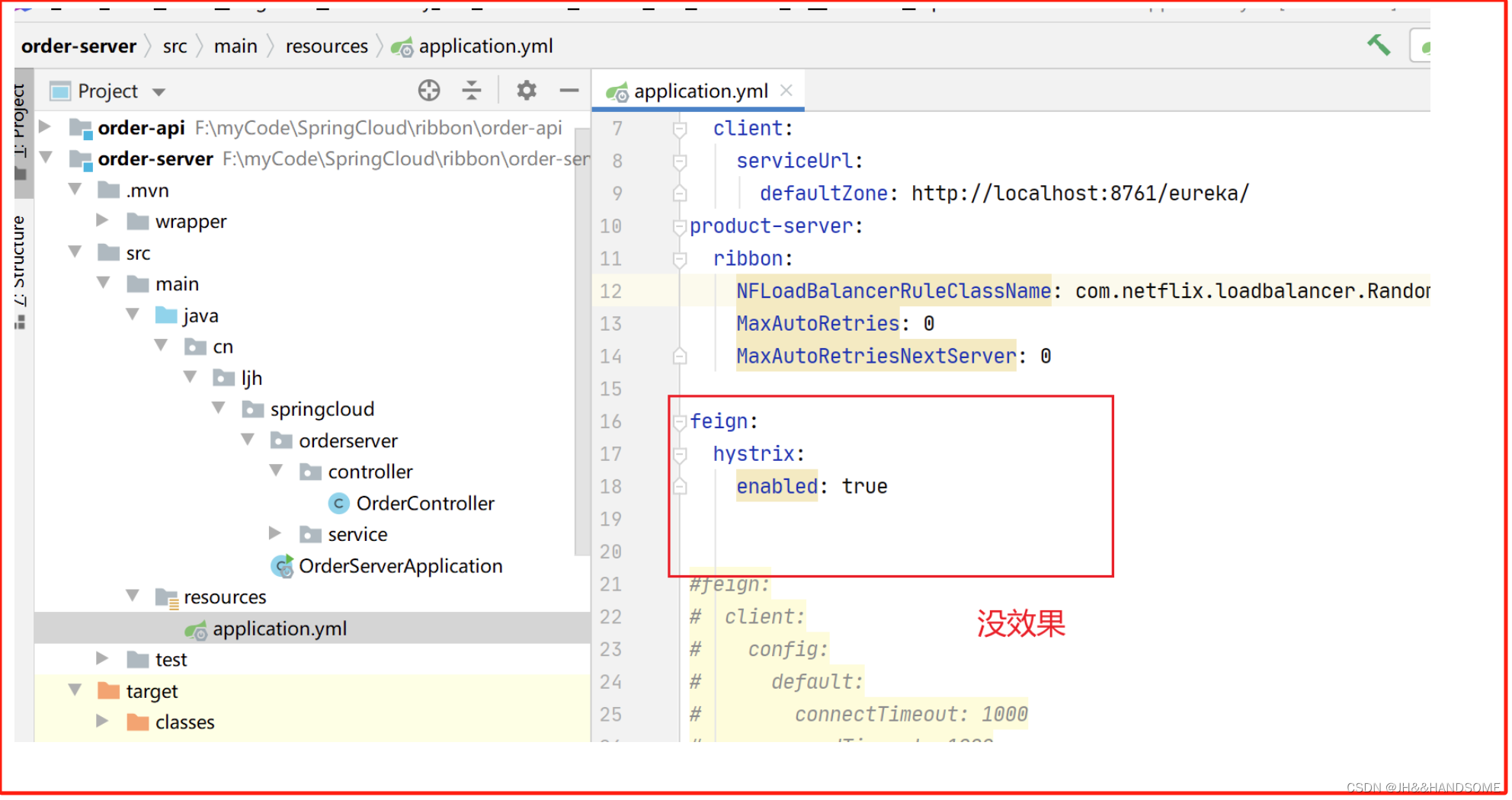
Task: Fold the product-server block on line 10
Action: [680, 227]
